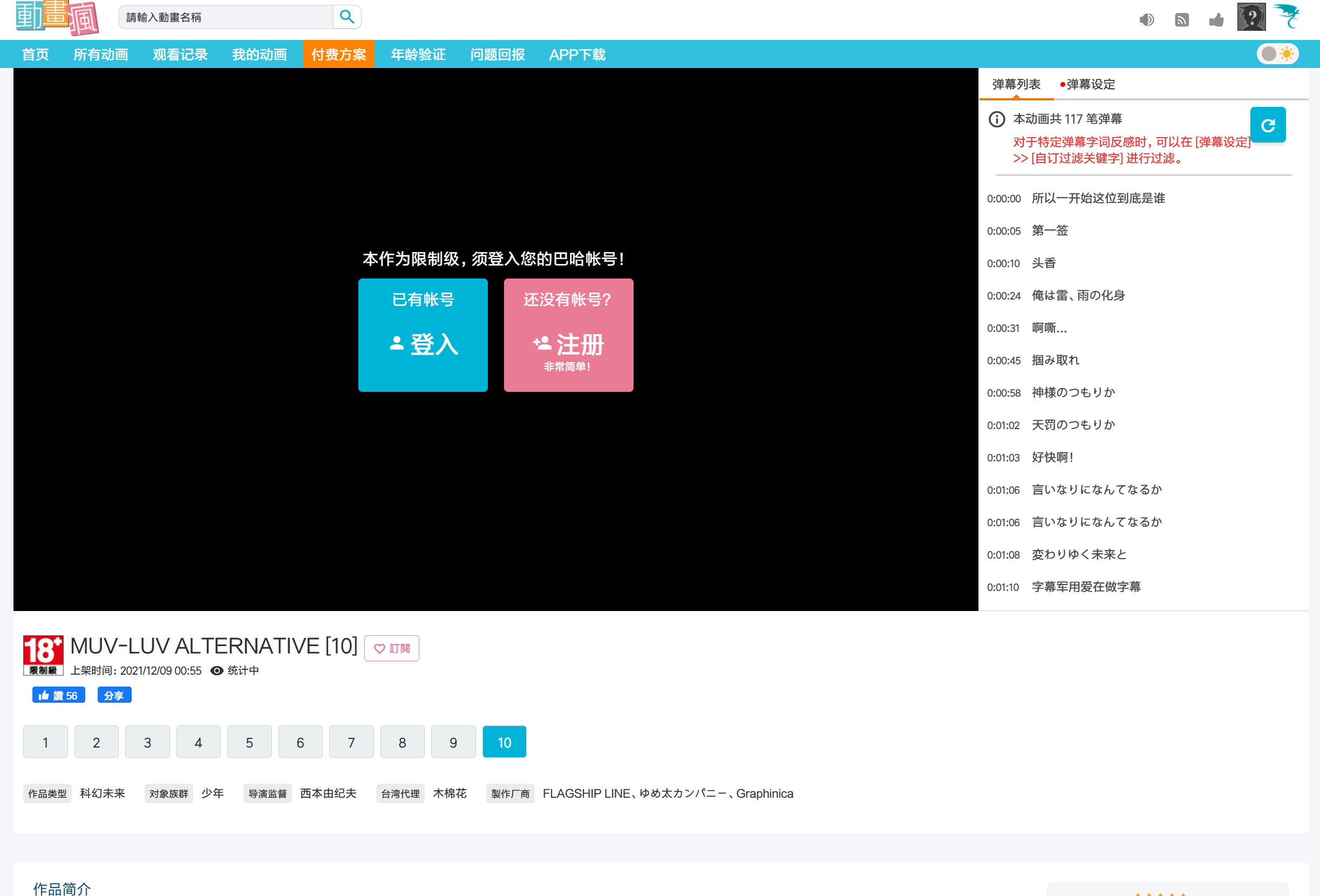The image size is (1320, 896).
Task: Click audience value 少年
Action: [x=213, y=793]
